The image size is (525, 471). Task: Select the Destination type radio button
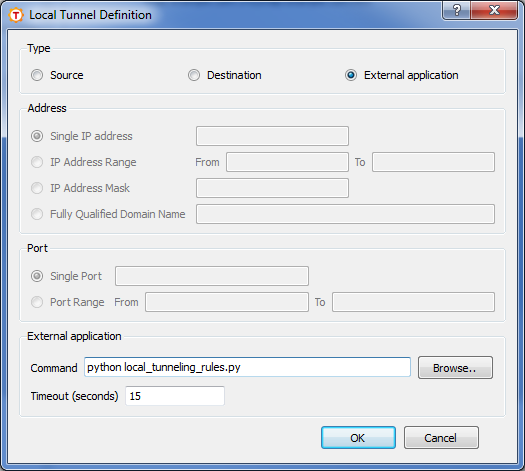(x=194, y=75)
